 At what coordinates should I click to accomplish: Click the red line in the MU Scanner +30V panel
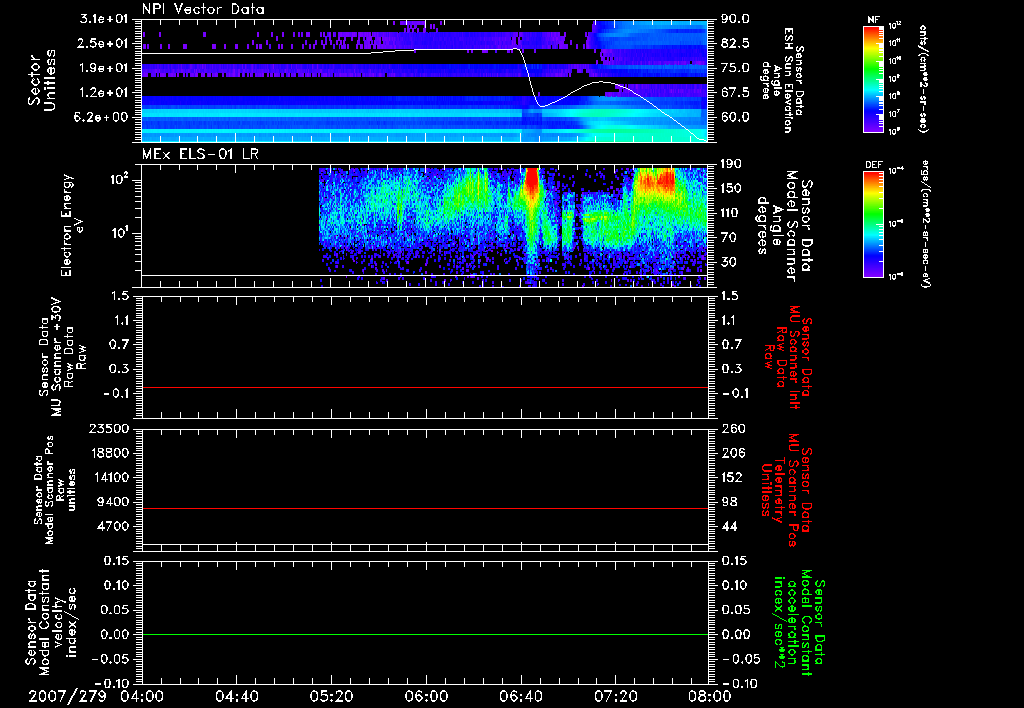pos(424,387)
